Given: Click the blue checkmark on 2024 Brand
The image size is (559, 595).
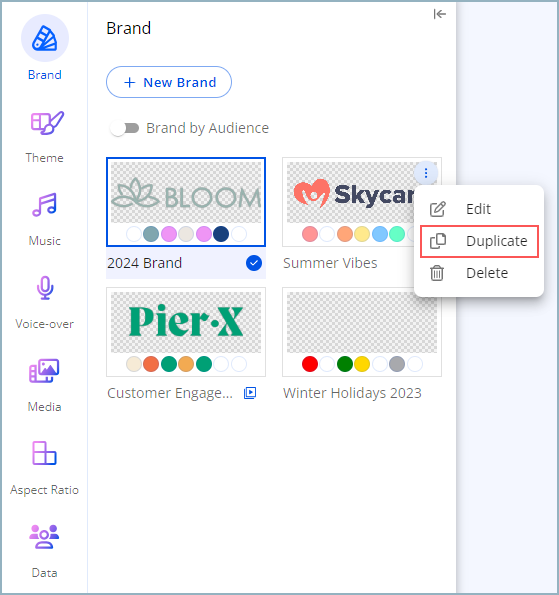Looking at the screenshot, I should tap(254, 263).
